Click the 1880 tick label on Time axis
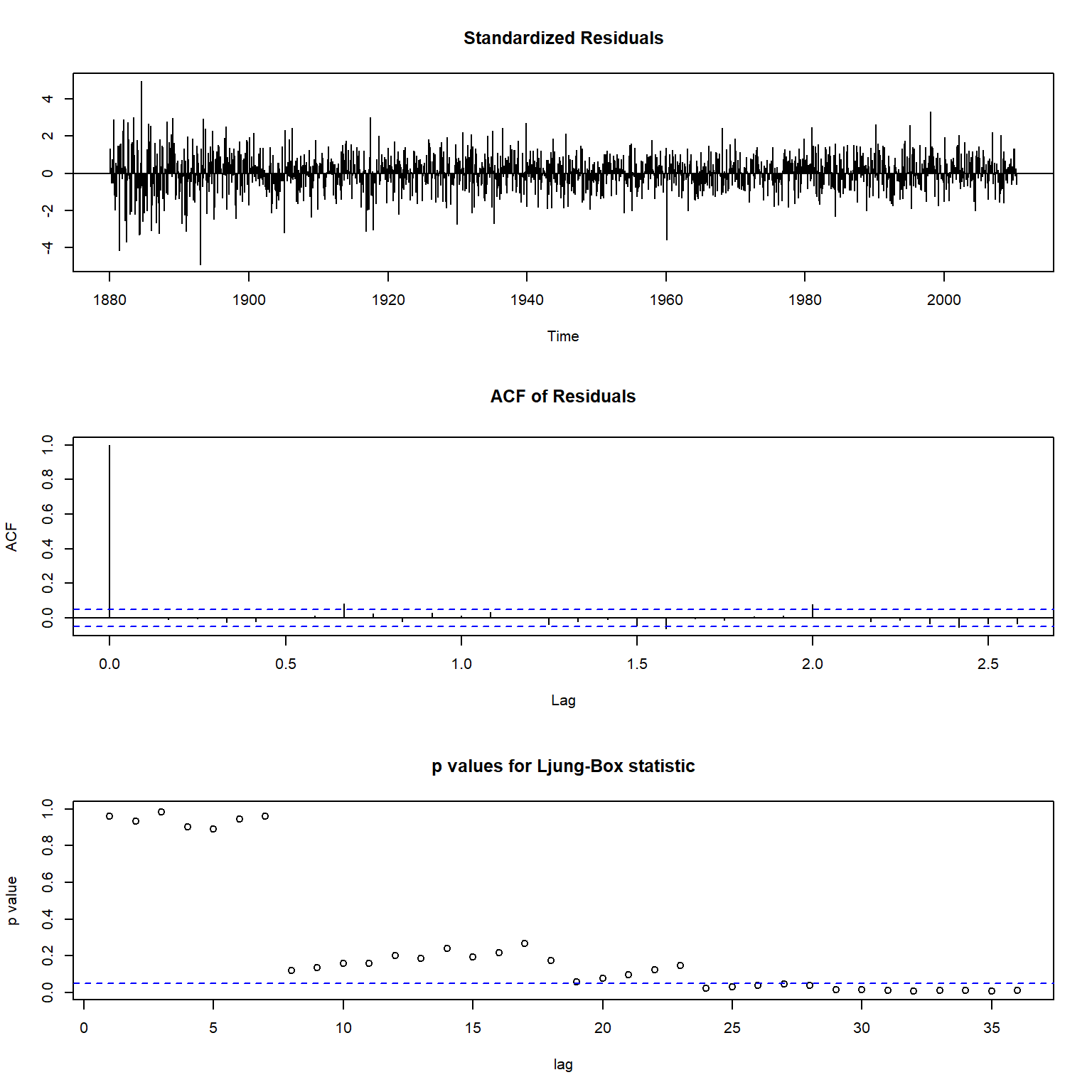The height and width of the screenshot is (1092, 1092). pyautogui.click(x=109, y=300)
